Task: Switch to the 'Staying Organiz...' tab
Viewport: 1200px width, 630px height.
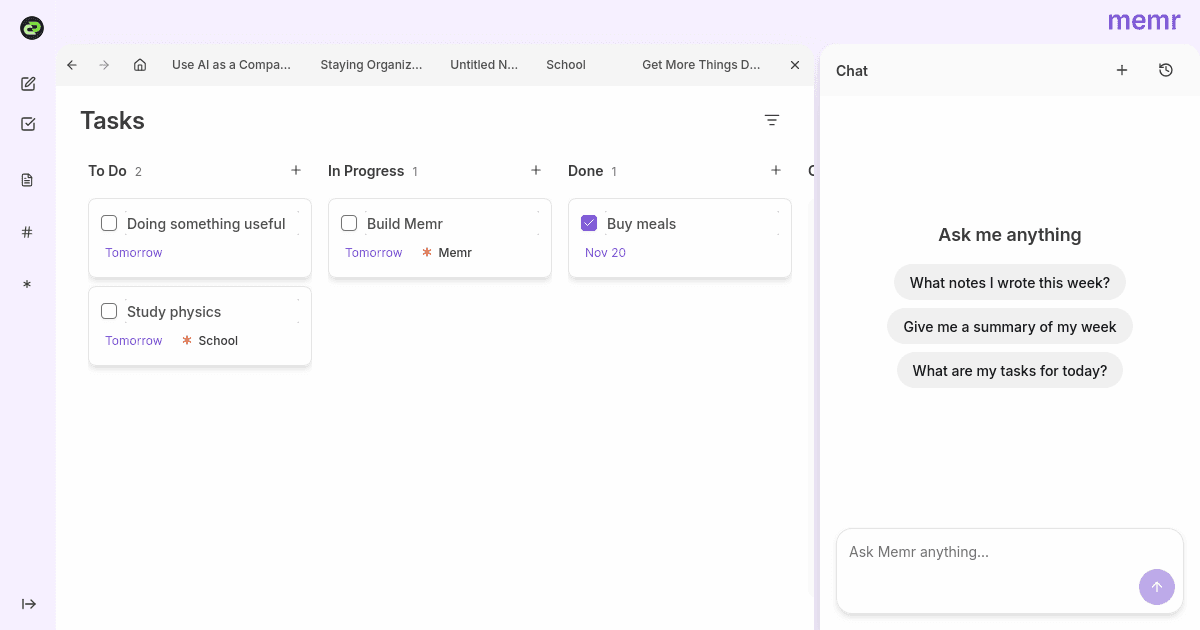Action: (371, 65)
